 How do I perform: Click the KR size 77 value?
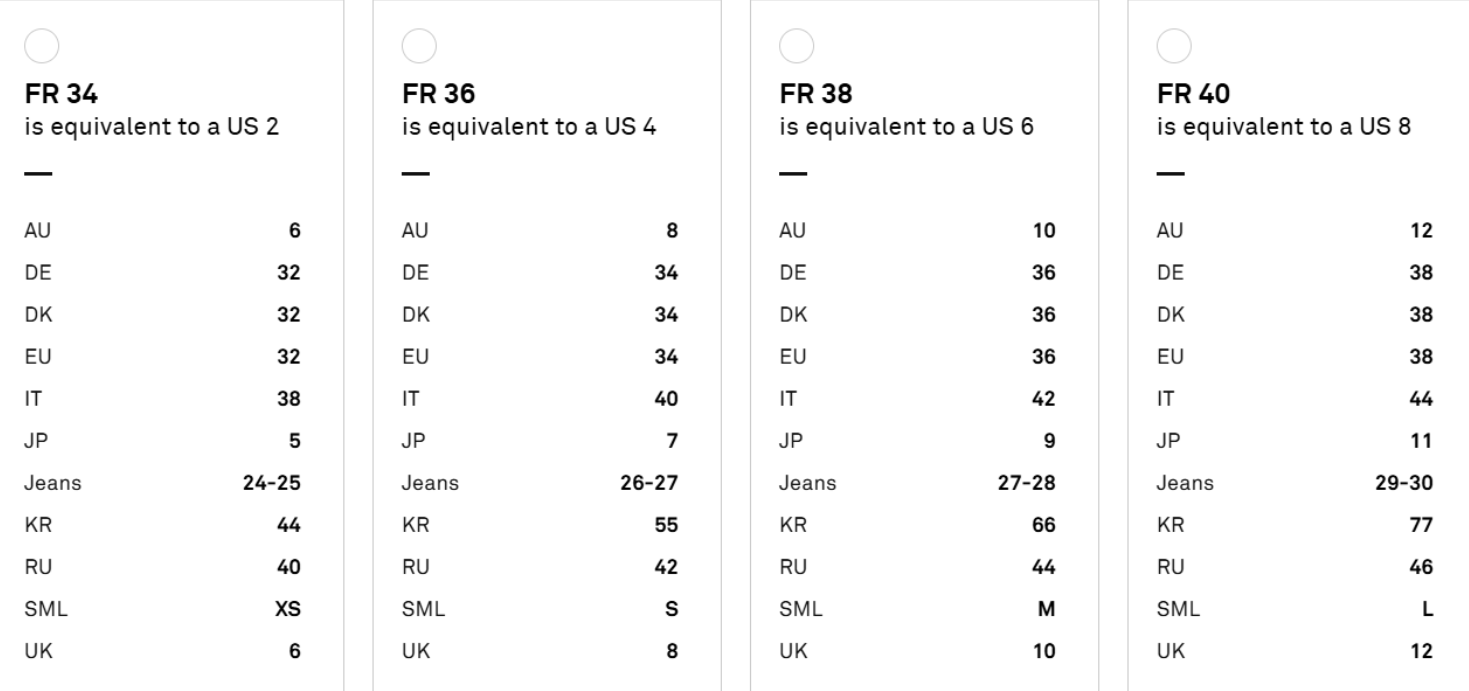pos(1421,525)
